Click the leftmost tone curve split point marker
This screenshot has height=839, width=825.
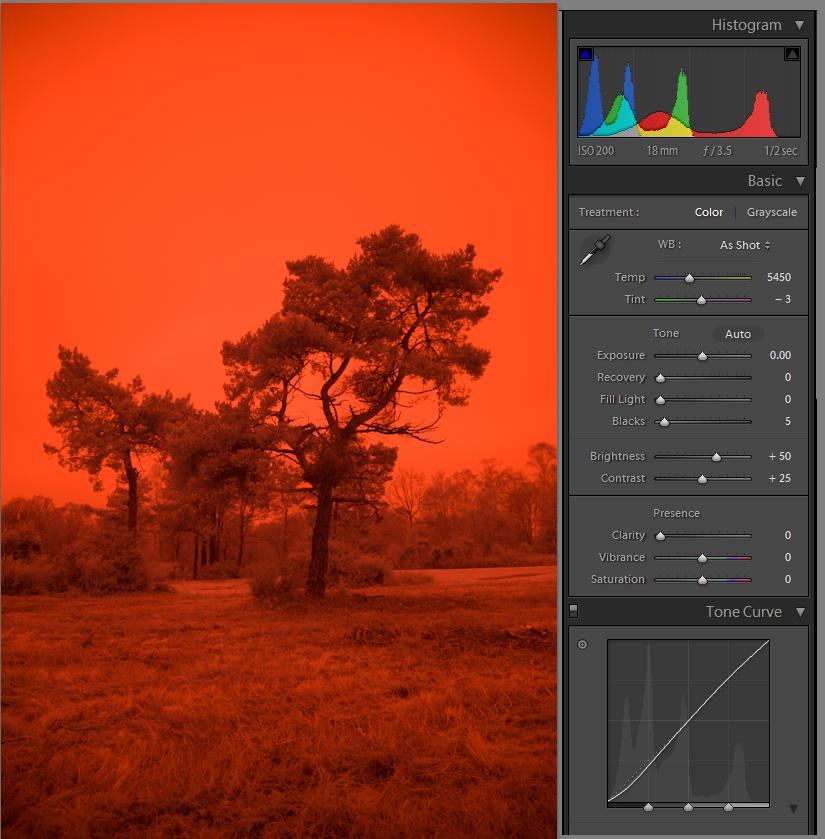(648, 807)
